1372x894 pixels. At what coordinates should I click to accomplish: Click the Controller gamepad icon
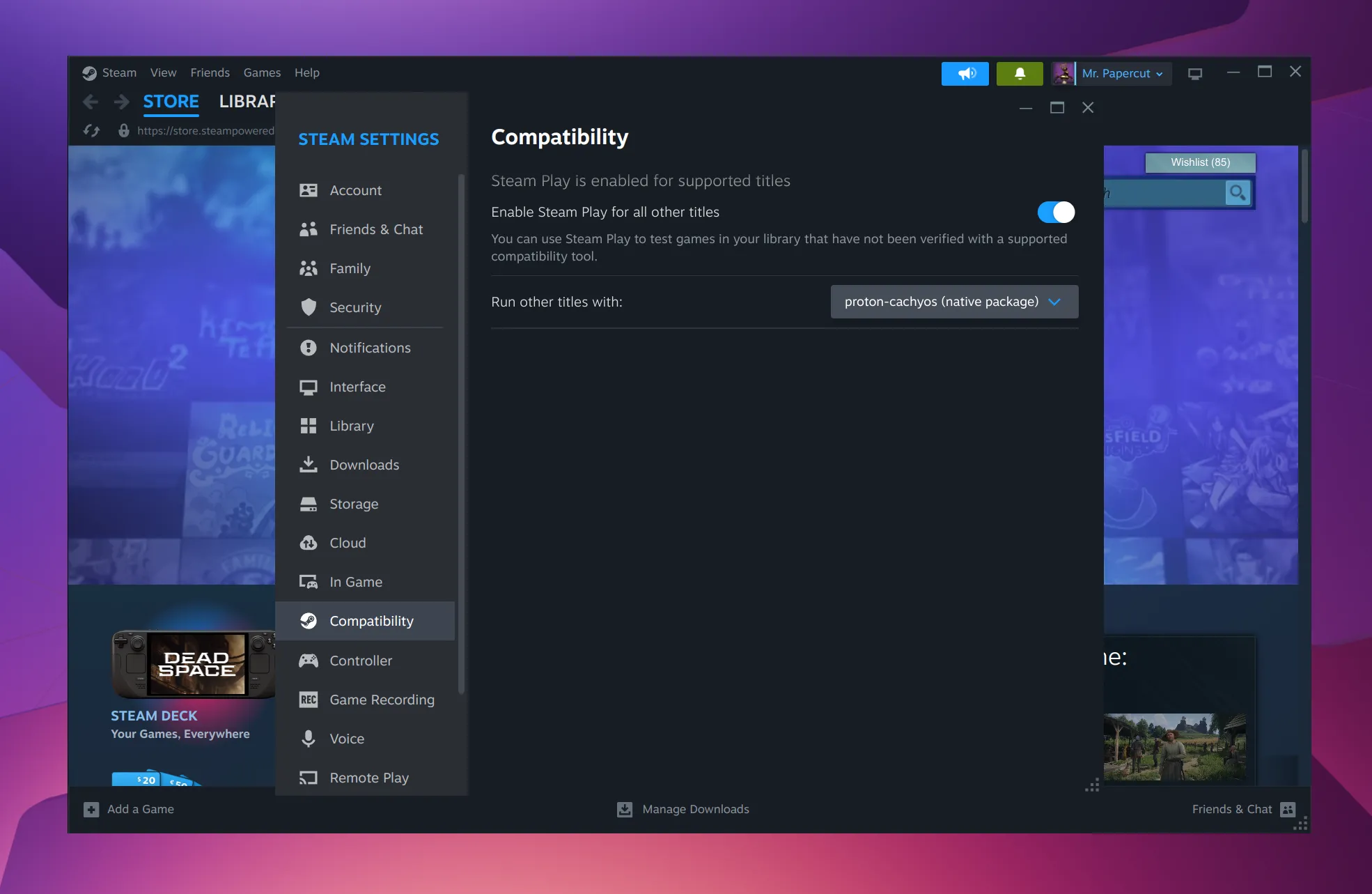[x=309, y=661]
